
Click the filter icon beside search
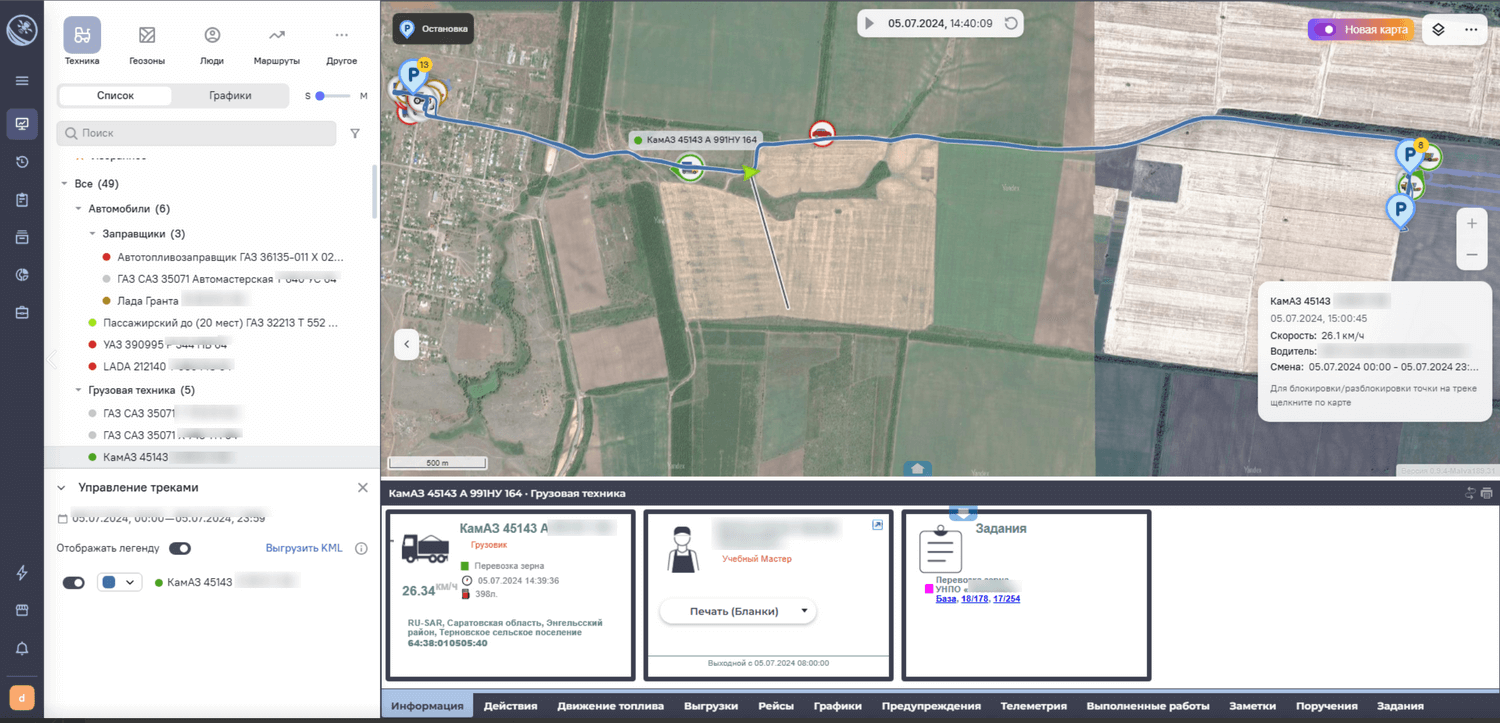(355, 133)
